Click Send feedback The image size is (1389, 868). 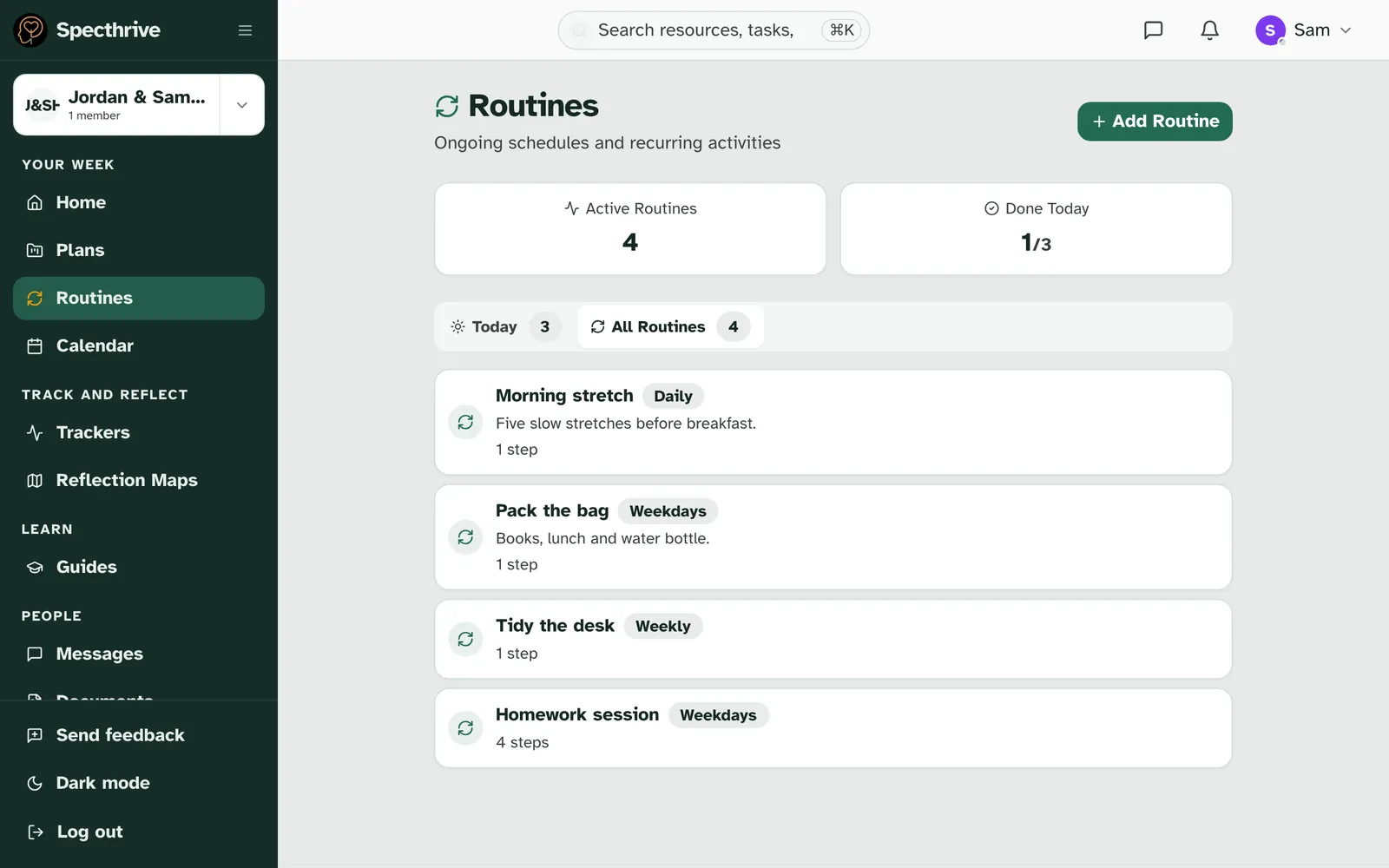pyautogui.click(x=139, y=735)
